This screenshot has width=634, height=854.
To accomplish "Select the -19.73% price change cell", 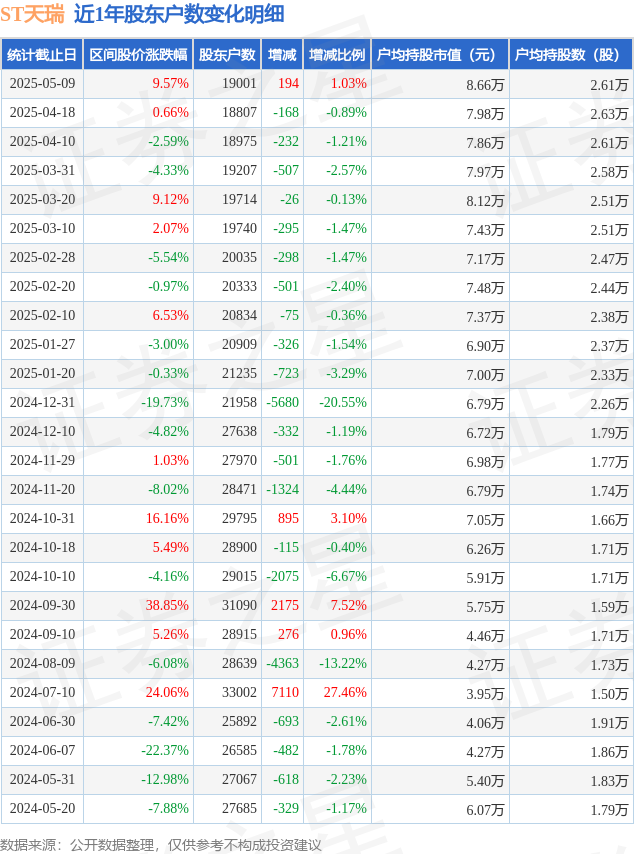I will (164, 402).
